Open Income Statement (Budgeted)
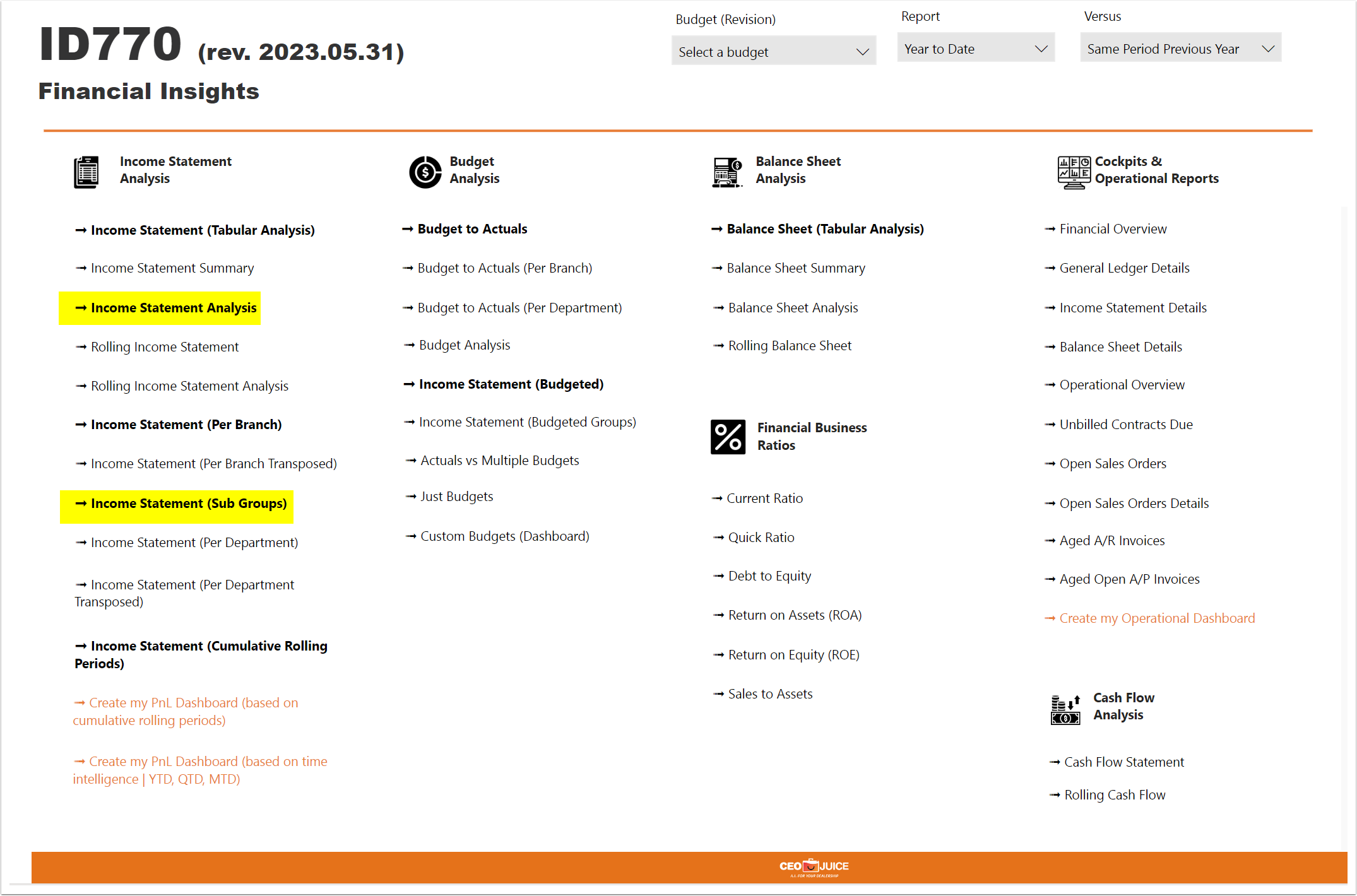 point(504,384)
